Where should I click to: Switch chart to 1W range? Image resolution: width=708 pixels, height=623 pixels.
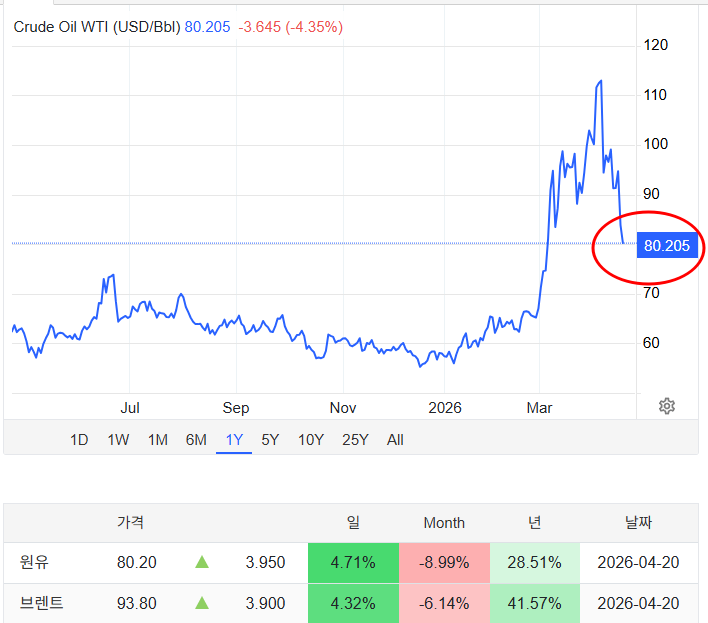pos(118,440)
